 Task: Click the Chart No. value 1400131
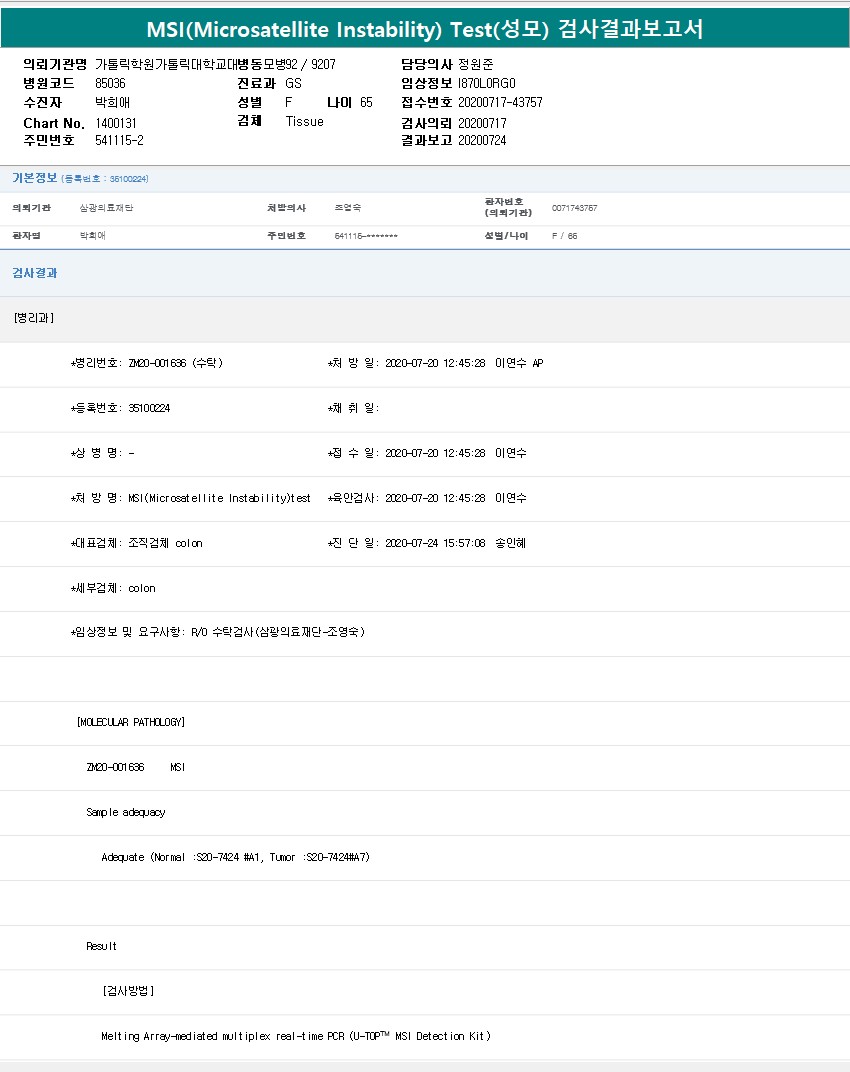point(115,122)
